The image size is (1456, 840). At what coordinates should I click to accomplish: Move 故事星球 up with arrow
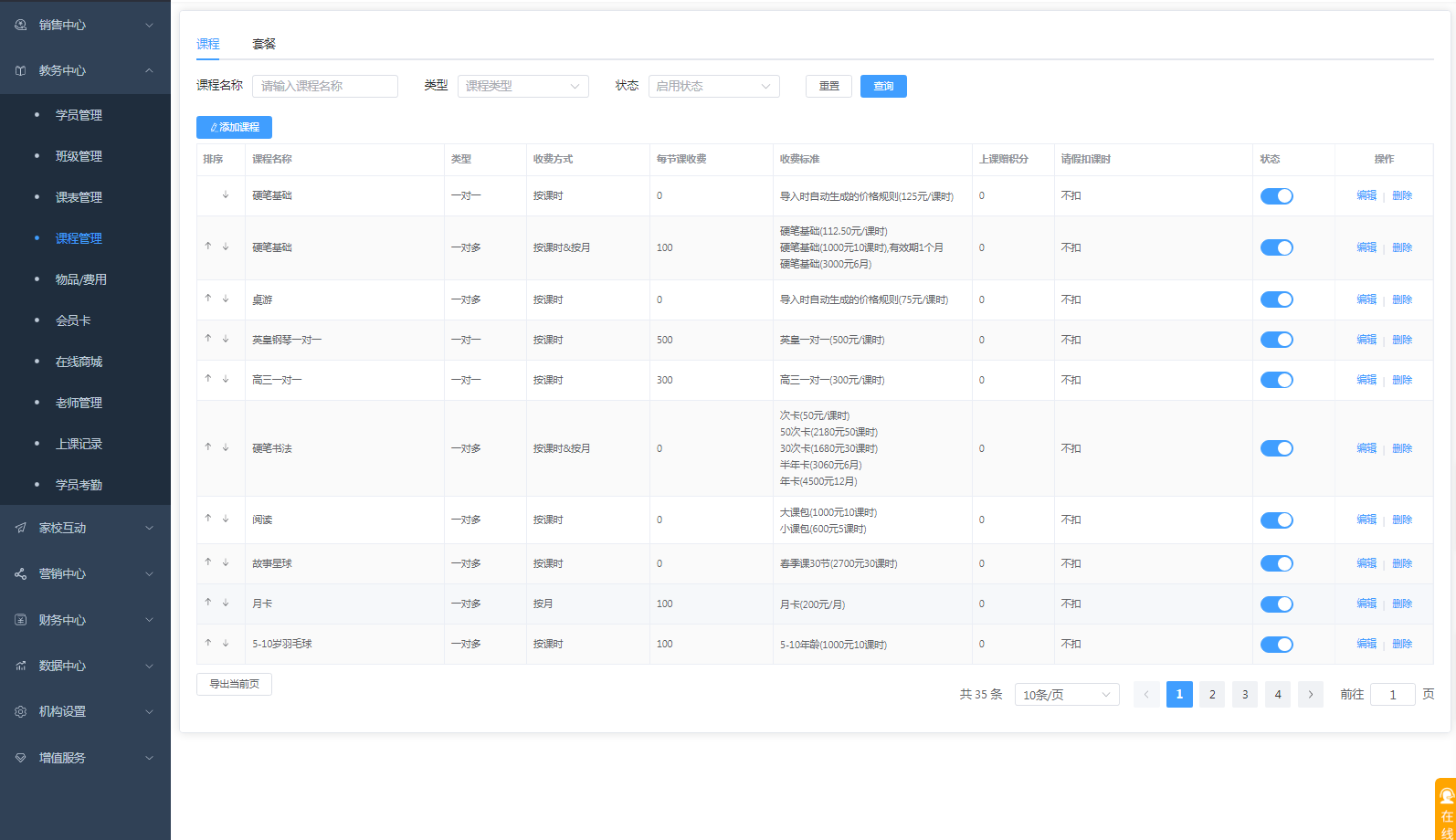pos(208,562)
